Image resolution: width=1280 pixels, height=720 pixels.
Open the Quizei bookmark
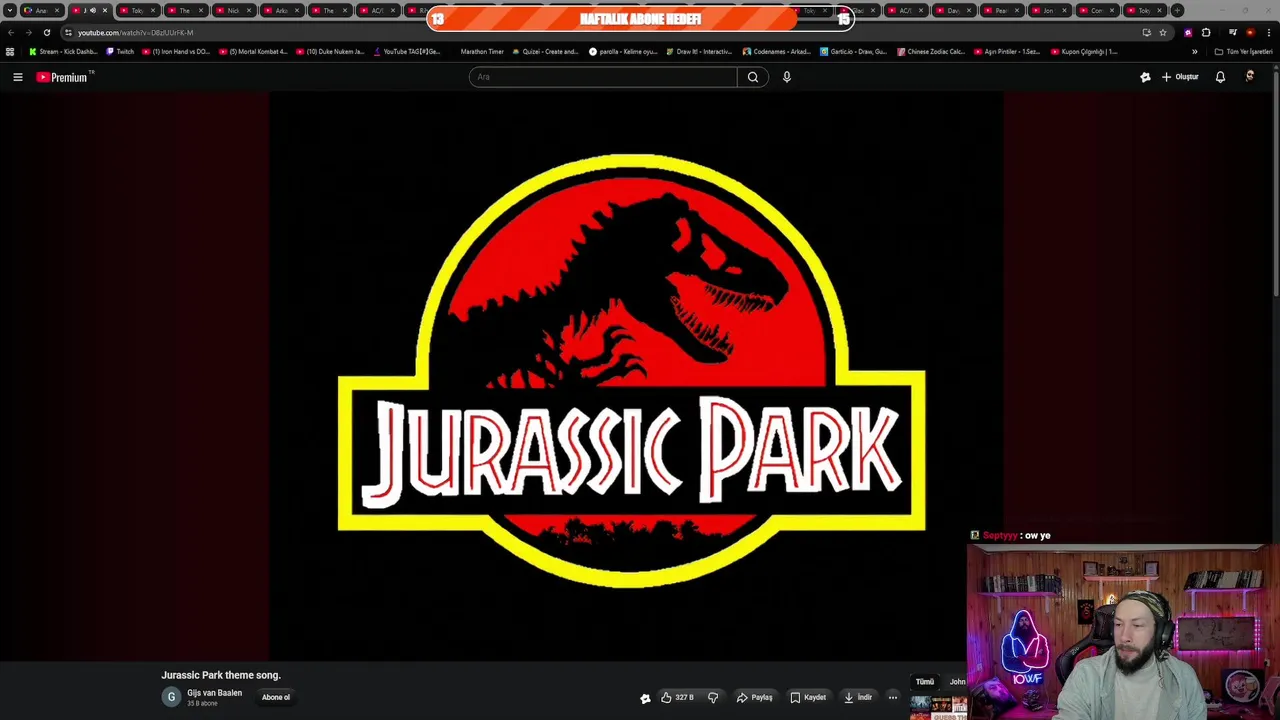pyautogui.click(x=545, y=51)
